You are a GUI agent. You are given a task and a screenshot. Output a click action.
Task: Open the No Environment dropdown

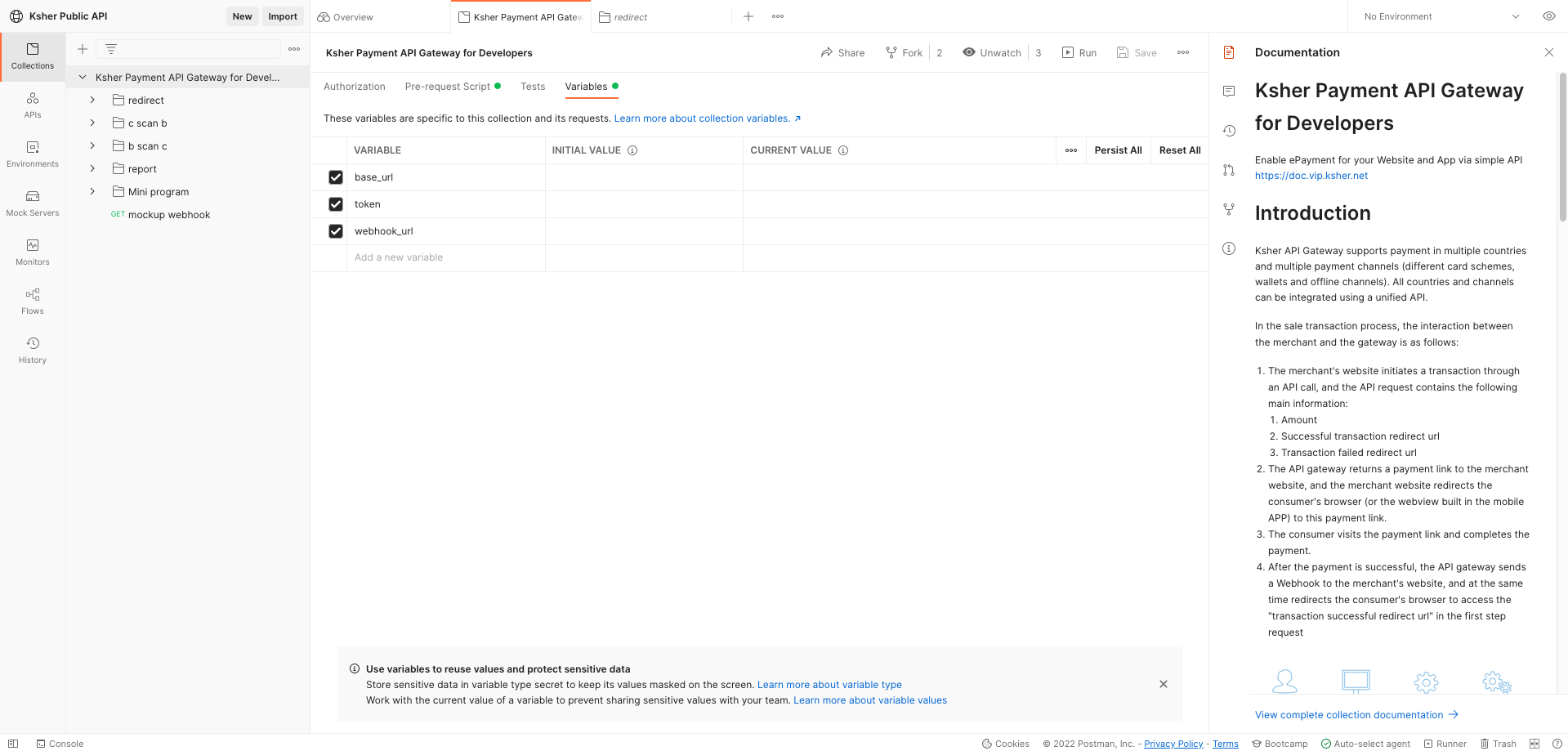tap(1441, 16)
